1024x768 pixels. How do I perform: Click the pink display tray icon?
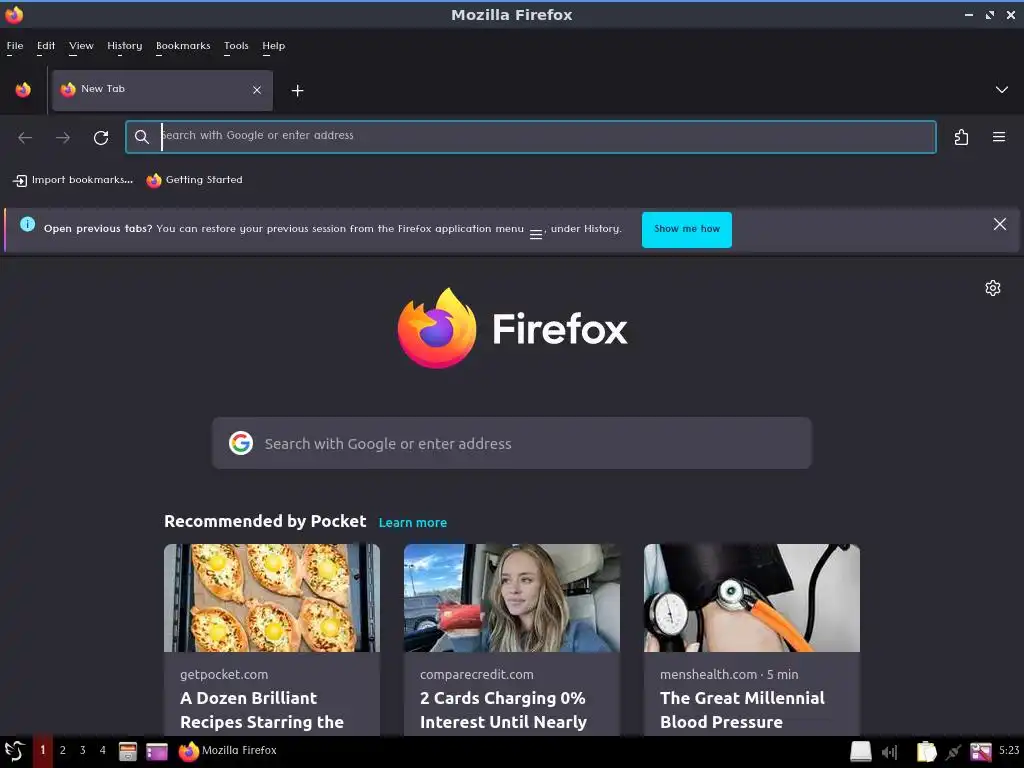981,752
